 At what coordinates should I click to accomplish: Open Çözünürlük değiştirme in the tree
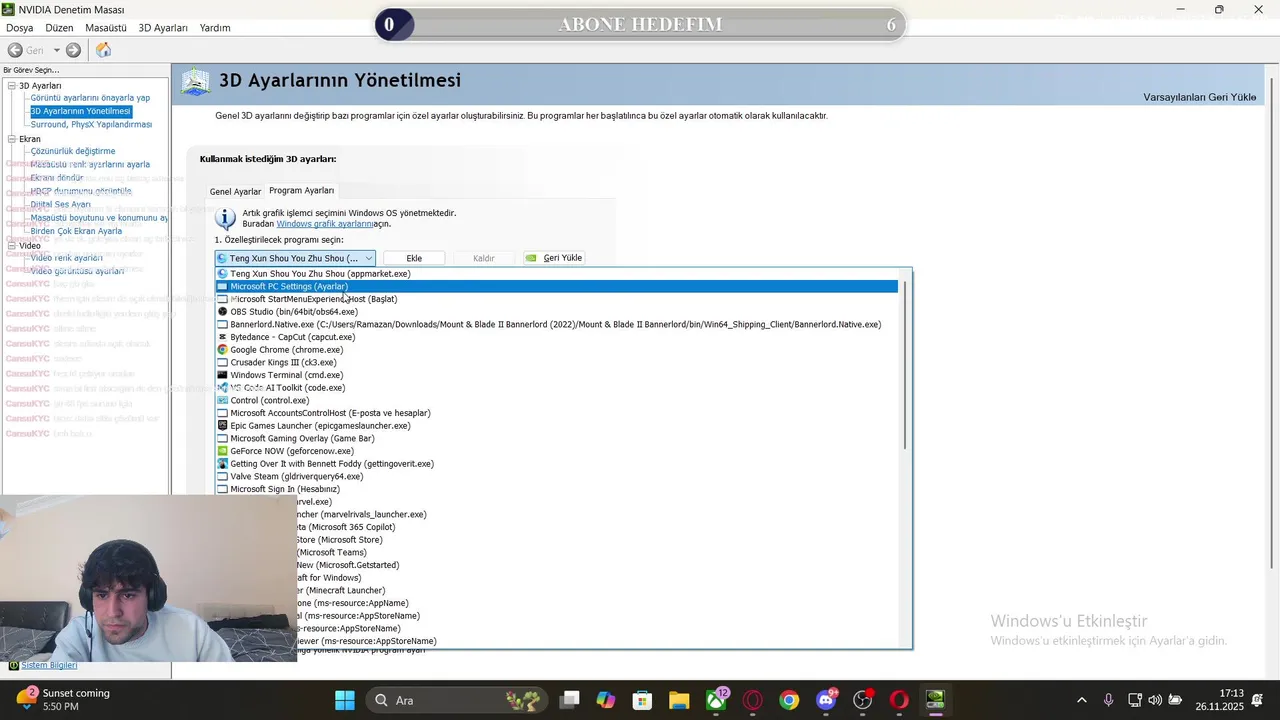73,151
